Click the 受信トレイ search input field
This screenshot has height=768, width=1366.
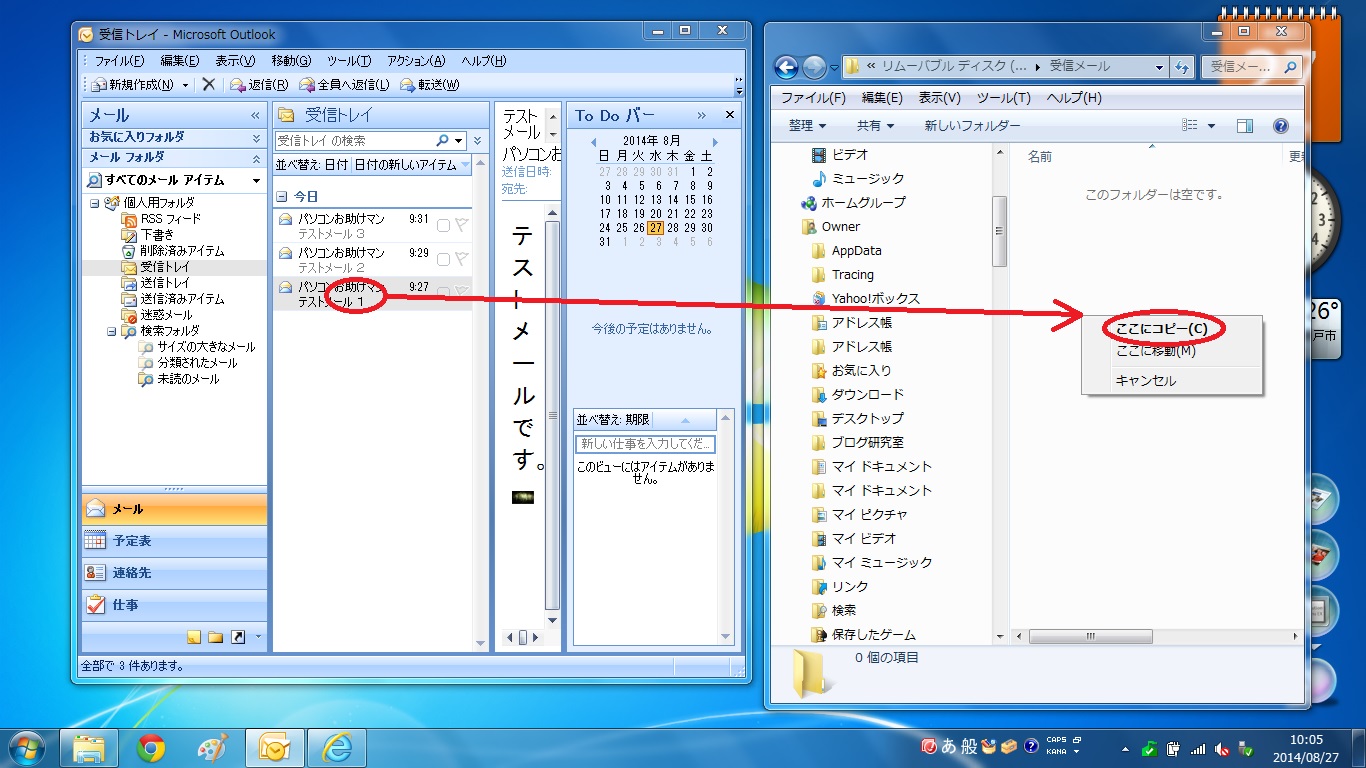(x=353, y=141)
